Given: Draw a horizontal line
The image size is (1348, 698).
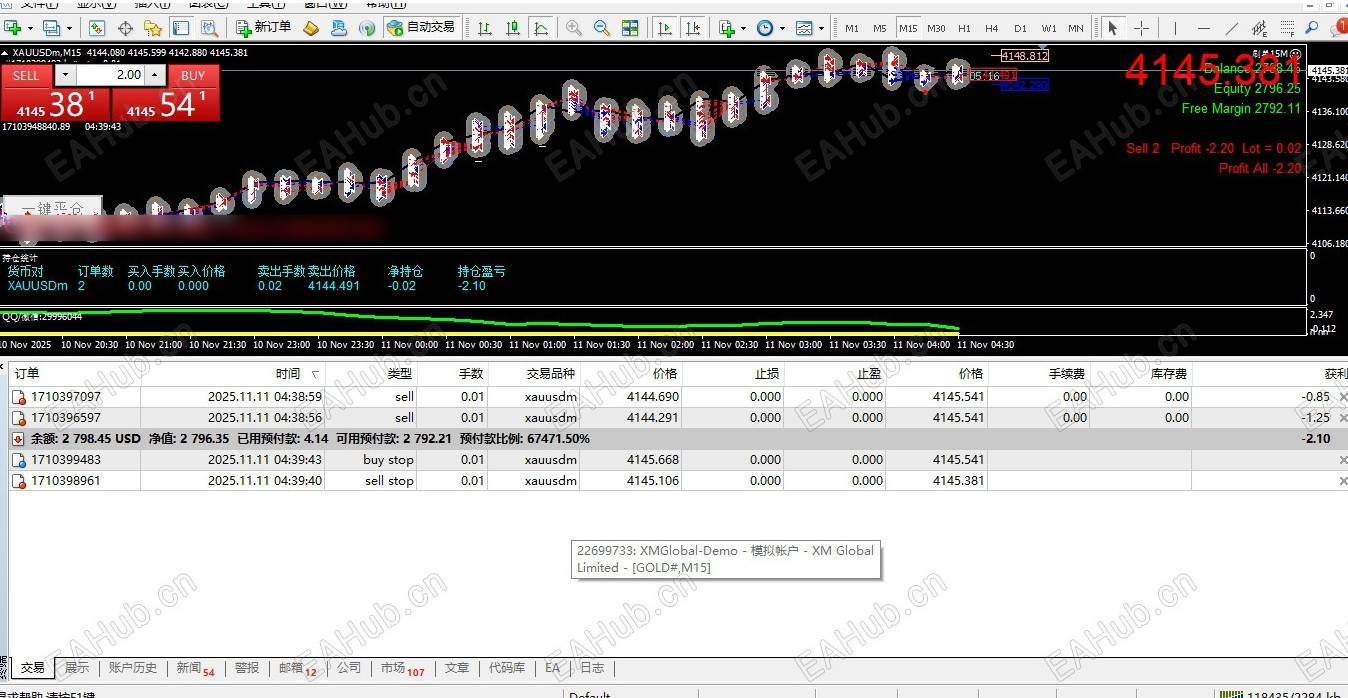Looking at the screenshot, I should pos(1203,28).
